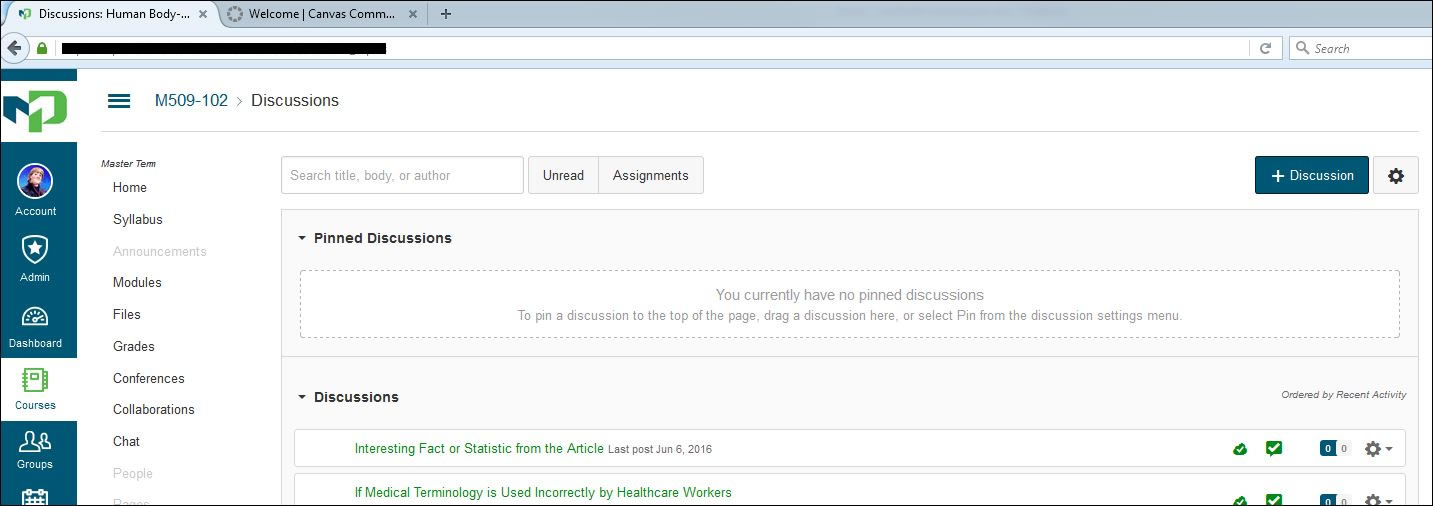Open Files in the course navigation
Viewport: 1433px width, 506px height.
point(127,314)
